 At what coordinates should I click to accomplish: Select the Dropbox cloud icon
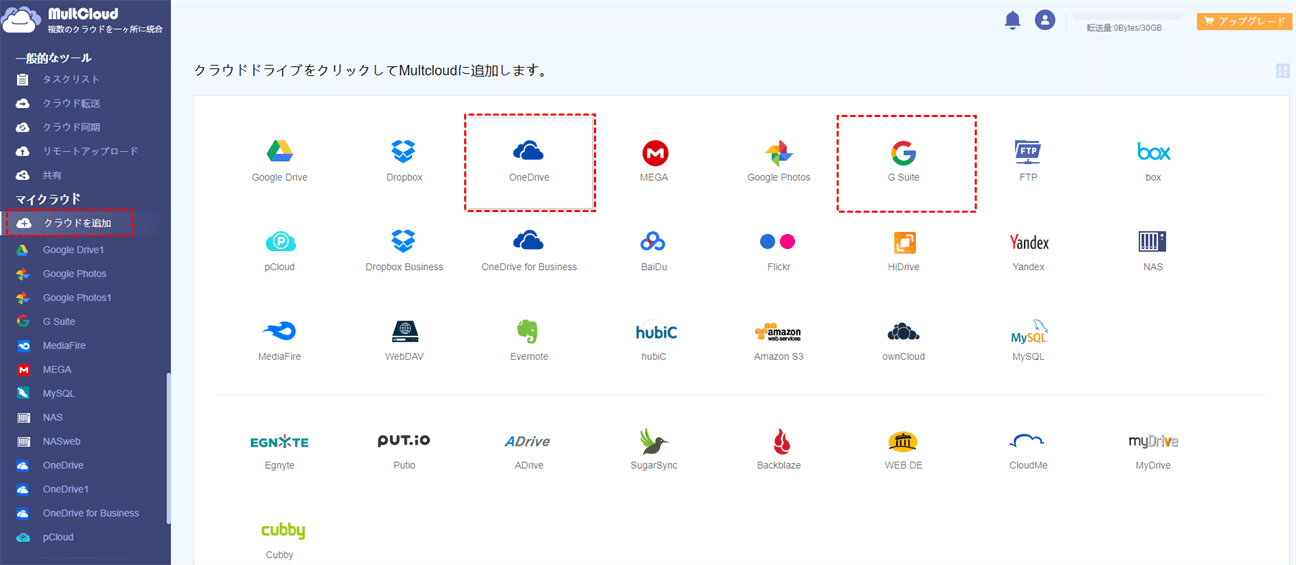404,161
